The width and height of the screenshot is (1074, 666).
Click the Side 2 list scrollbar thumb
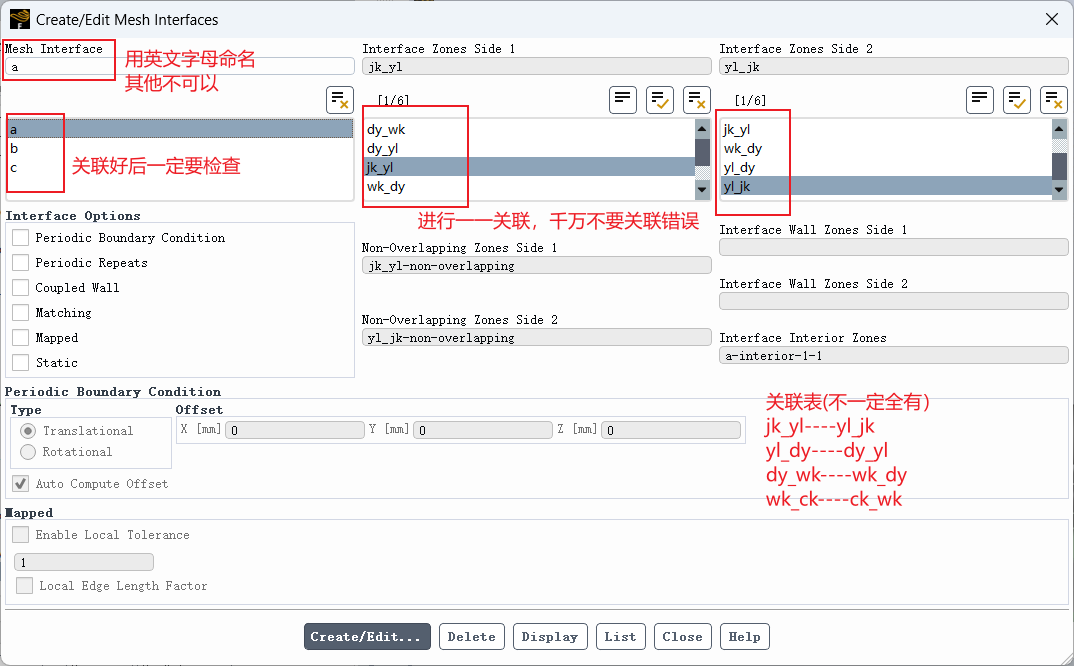click(1060, 166)
